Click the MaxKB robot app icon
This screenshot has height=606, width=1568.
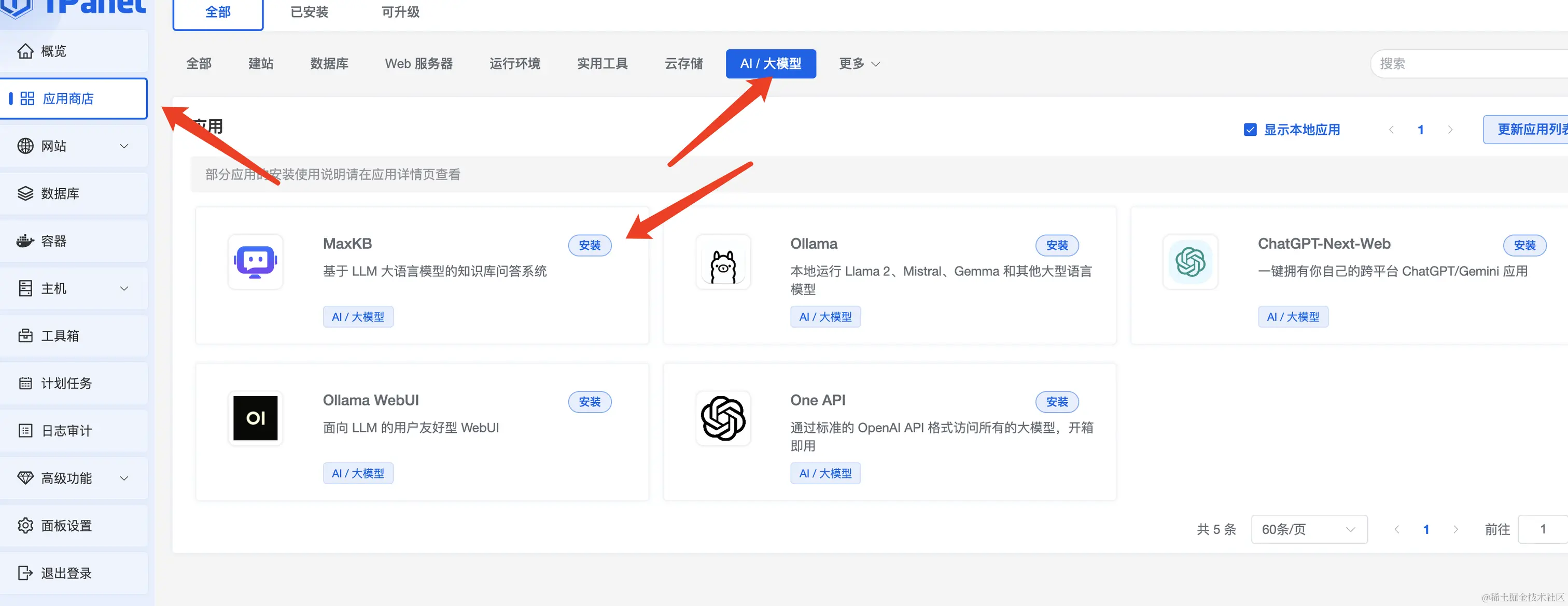255,262
